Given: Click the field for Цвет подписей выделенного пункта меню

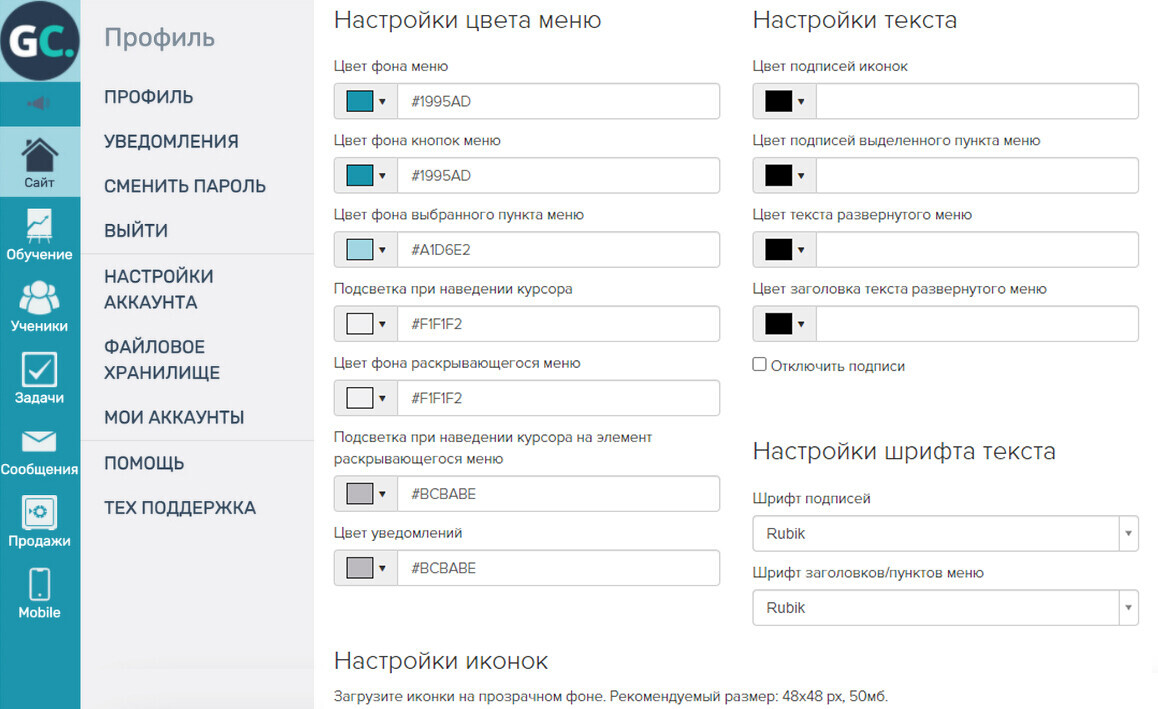Looking at the screenshot, I should pyautogui.click(x=977, y=176).
